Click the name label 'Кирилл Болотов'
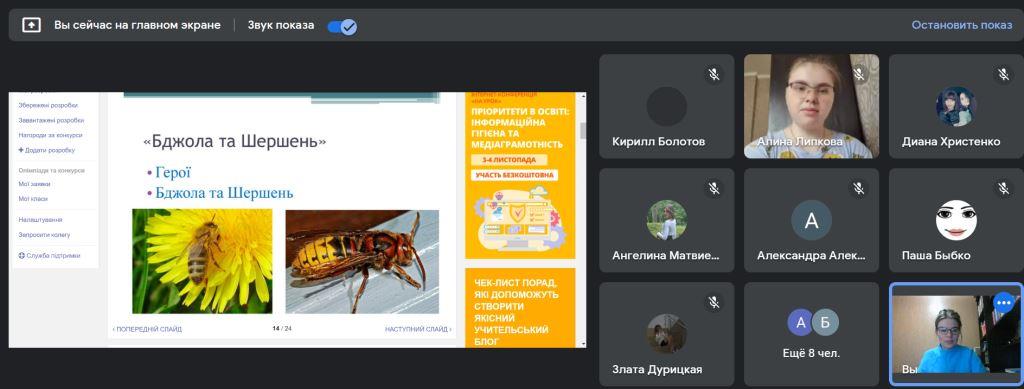Screen dimensions: 1024x389 pyautogui.click(x=658, y=142)
